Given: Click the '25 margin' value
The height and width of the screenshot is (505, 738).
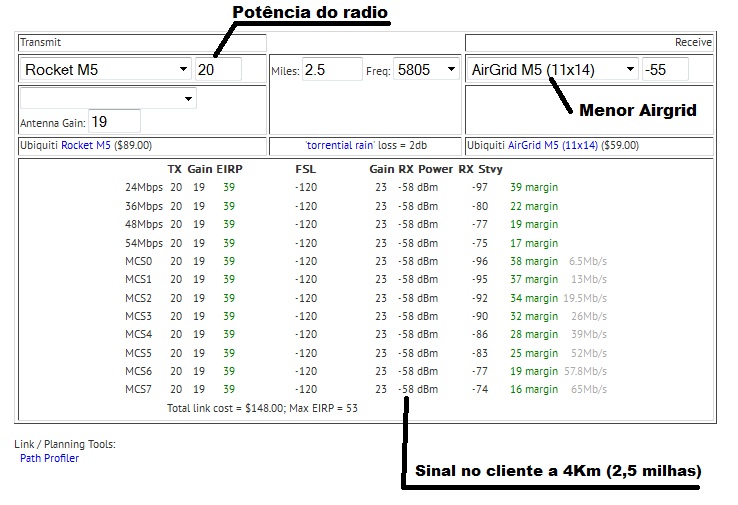Looking at the screenshot, I should click(x=534, y=353).
